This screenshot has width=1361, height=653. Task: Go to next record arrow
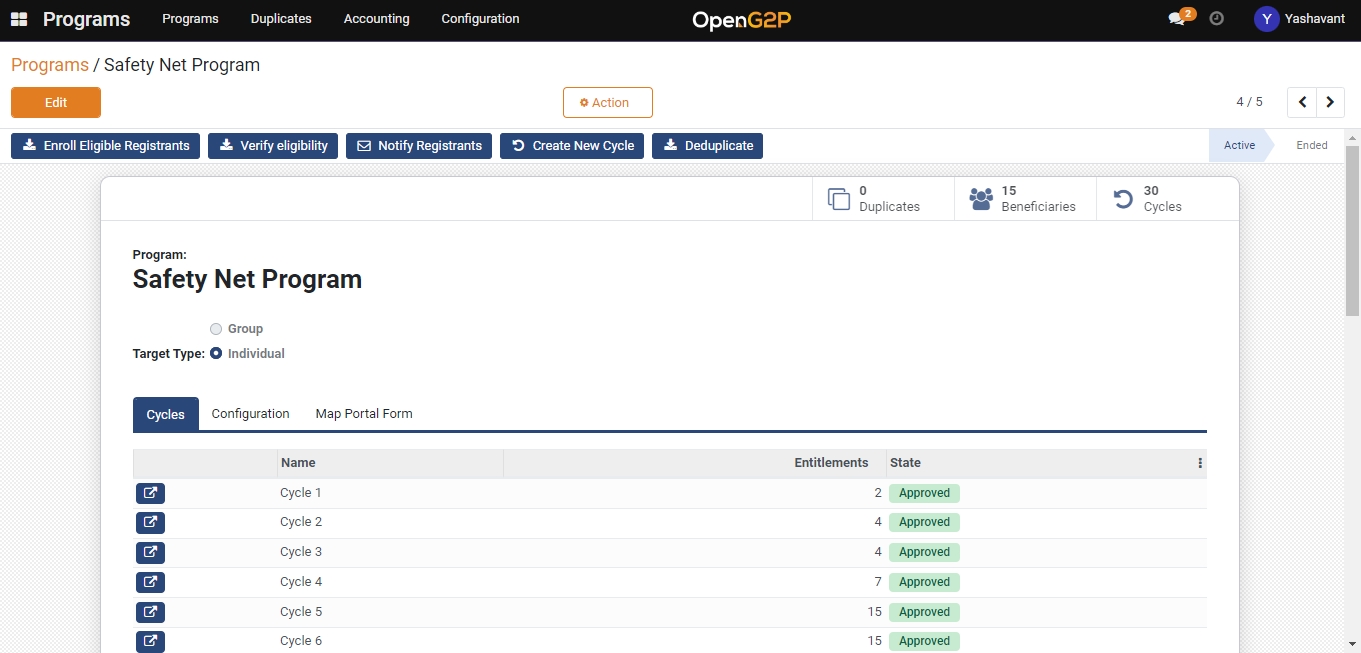(1330, 102)
